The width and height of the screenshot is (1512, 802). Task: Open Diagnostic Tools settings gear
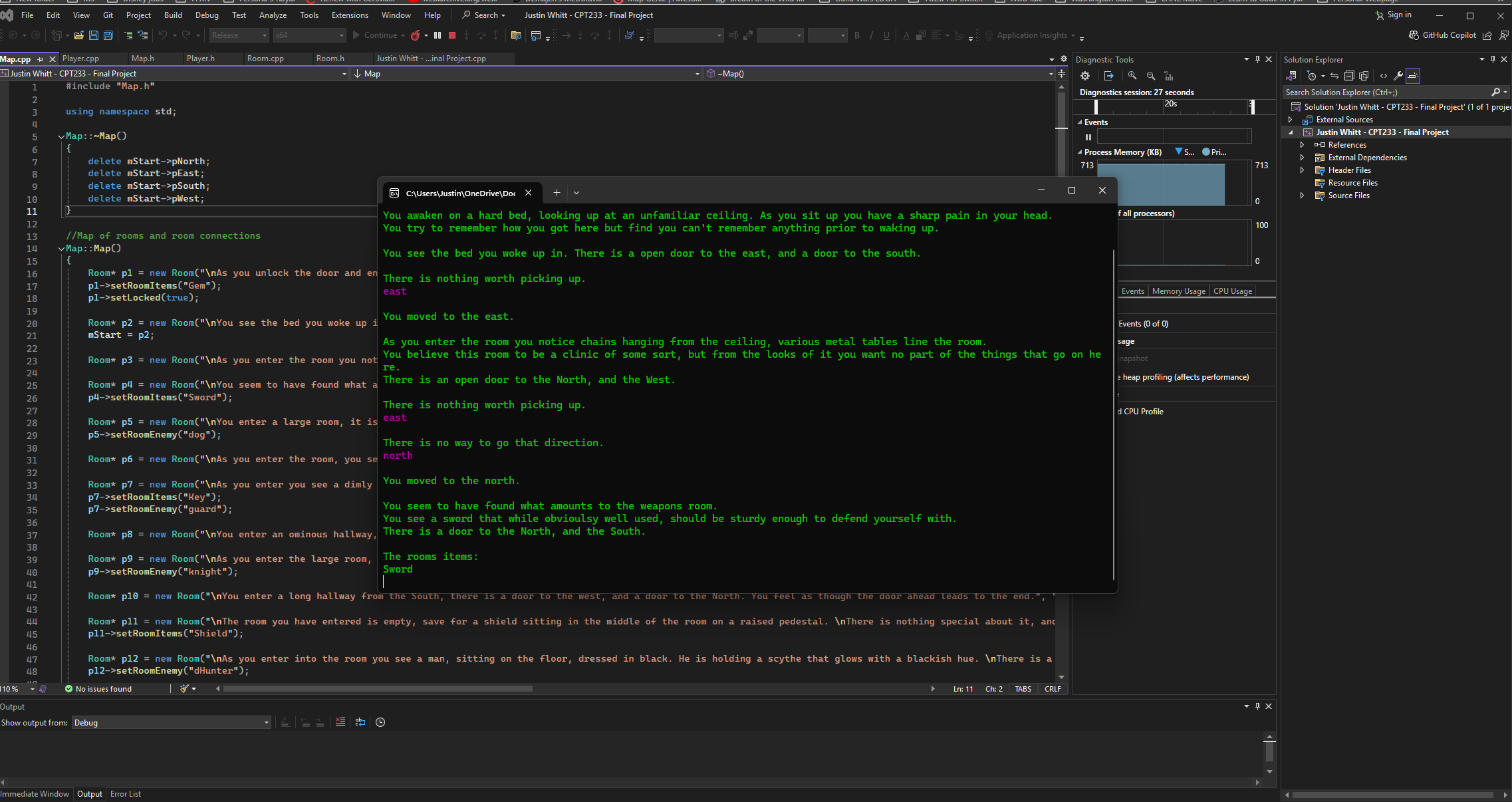pyautogui.click(x=1085, y=76)
